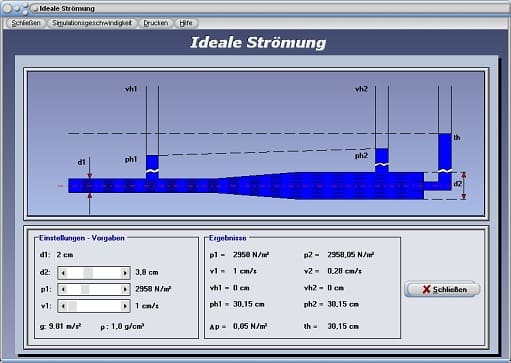Viewport: 511px width, 363px height.
Task: Click left arrow of p1 scrollbar
Action: [63, 289]
